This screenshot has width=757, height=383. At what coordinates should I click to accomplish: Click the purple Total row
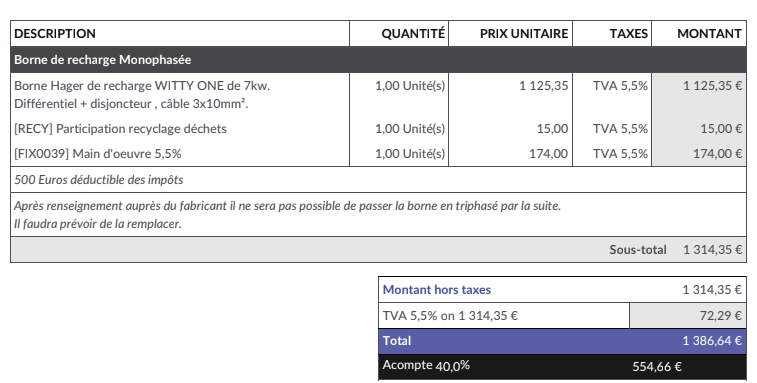pos(562,341)
